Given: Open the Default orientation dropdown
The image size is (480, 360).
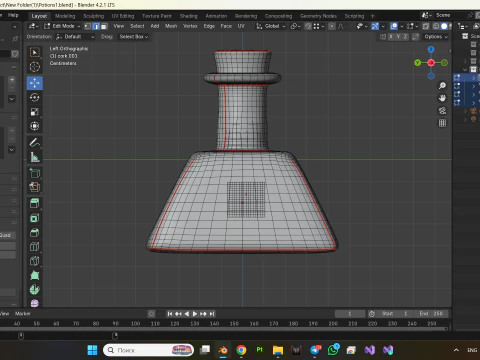Looking at the screenshot, I should [x=75, y=37].
